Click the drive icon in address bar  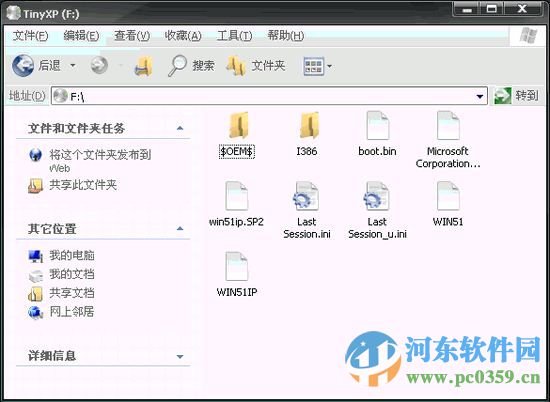click(61, 96)
